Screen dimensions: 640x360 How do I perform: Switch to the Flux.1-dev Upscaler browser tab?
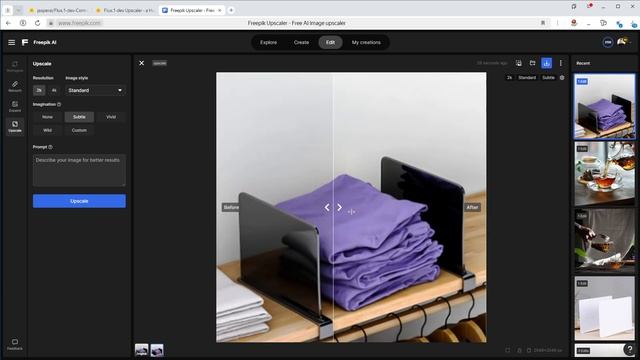coord(124,10)
